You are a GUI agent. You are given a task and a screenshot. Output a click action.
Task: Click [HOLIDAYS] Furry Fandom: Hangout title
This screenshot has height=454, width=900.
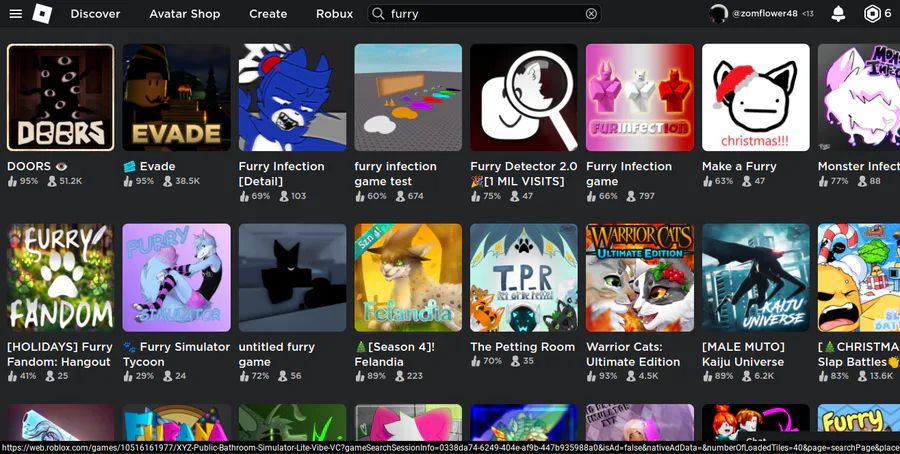[x=60, y=354]
